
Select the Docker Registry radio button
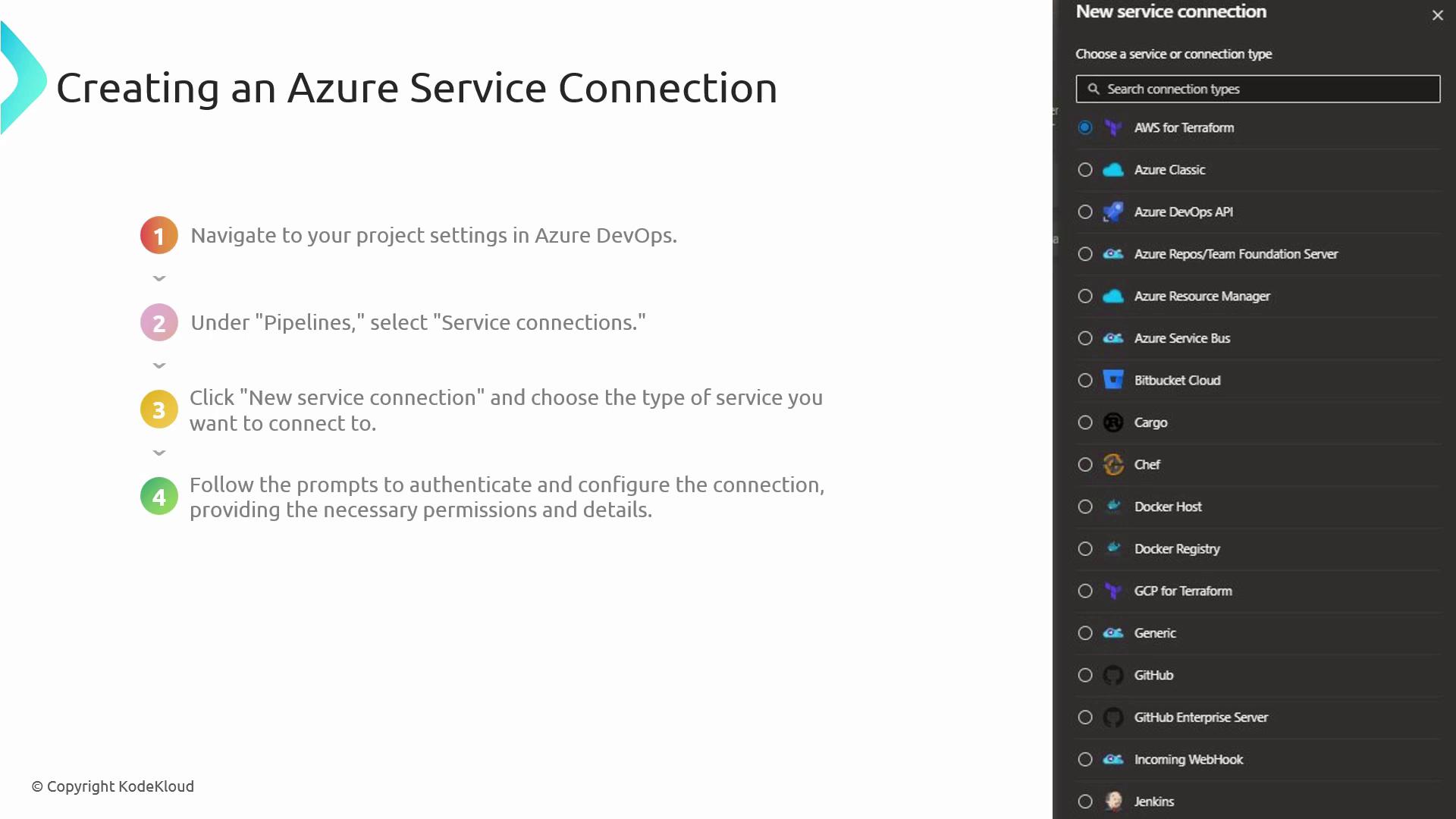(1085, 548)
